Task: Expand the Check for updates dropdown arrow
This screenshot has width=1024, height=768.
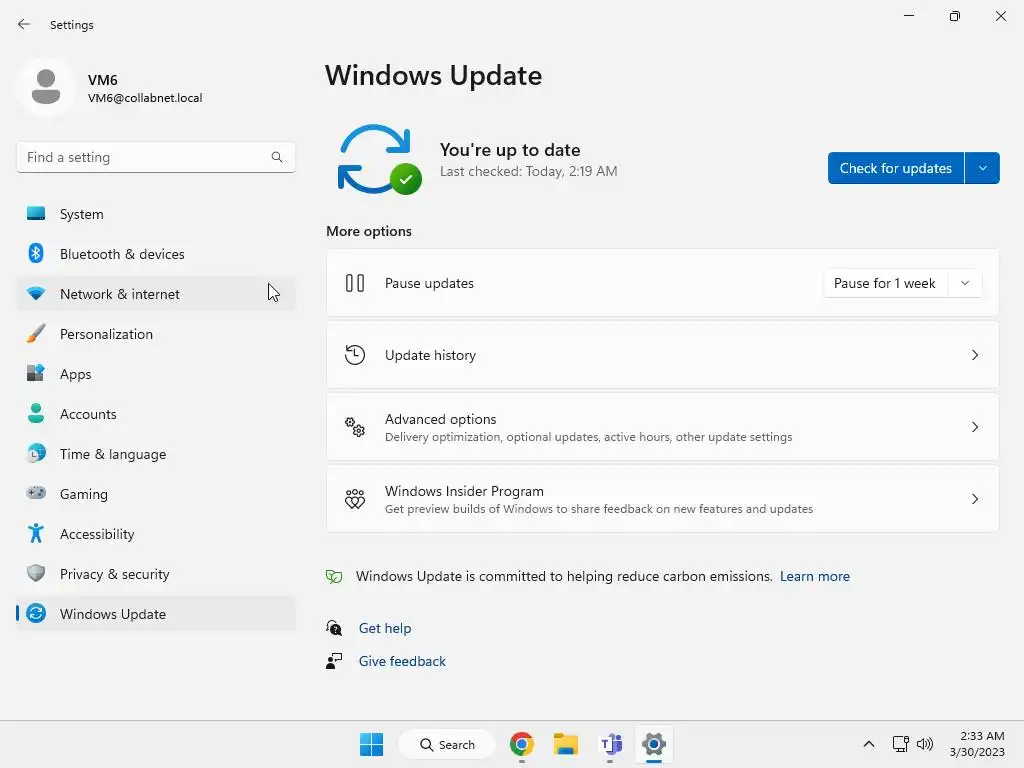Action: (982, 168)
